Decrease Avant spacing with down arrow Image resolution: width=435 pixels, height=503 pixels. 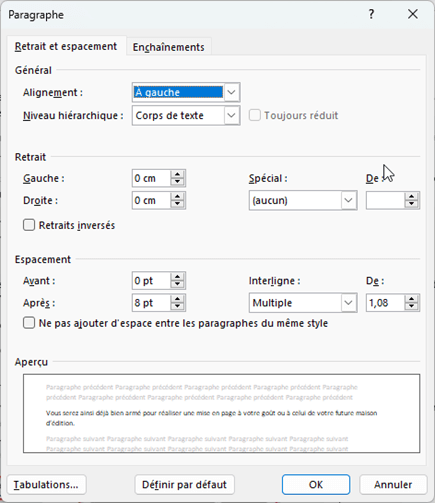click(x=178, y=285)
